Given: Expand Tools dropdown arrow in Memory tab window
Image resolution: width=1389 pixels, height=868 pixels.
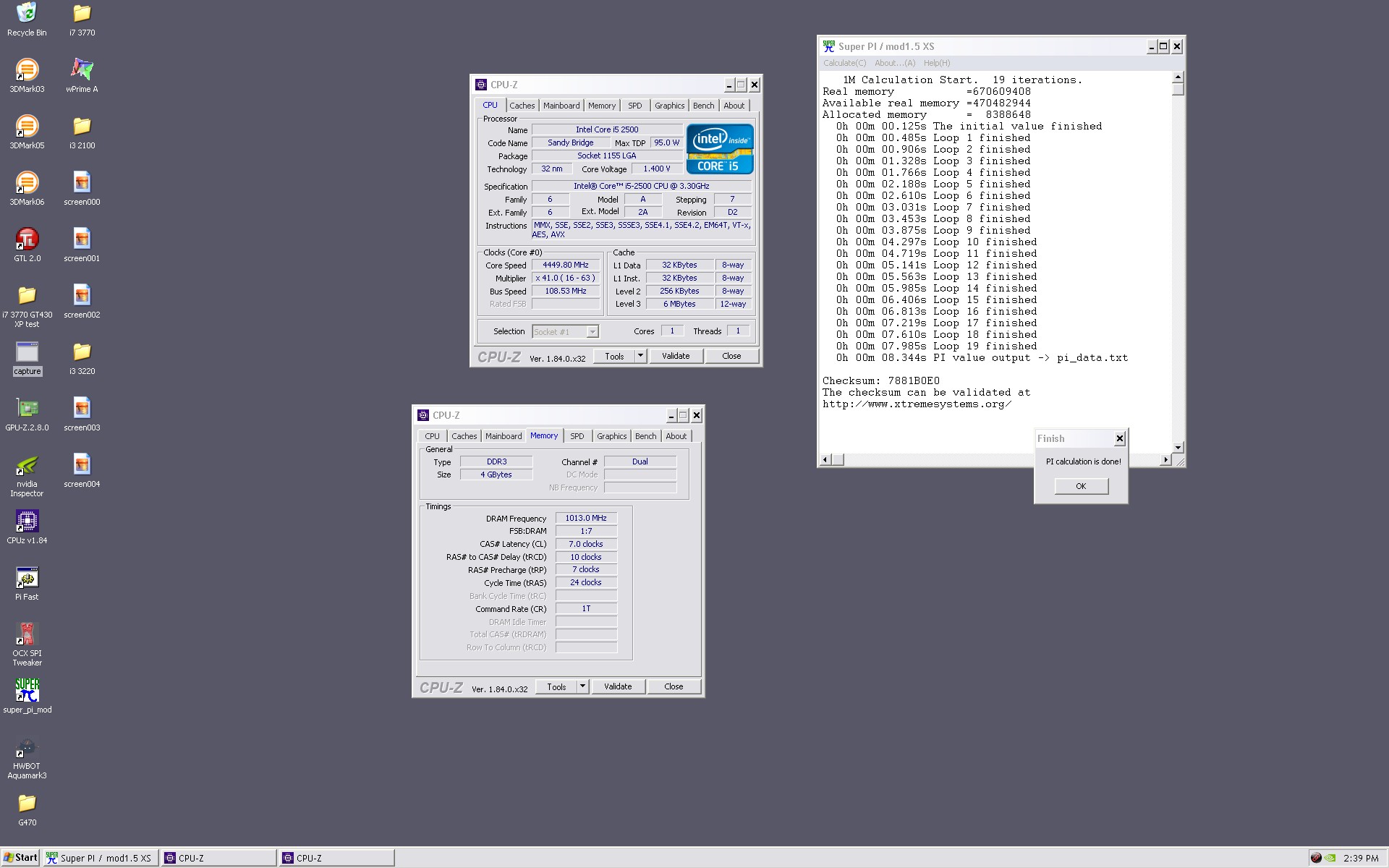Looking at the screenshot, I should (582, 686).
